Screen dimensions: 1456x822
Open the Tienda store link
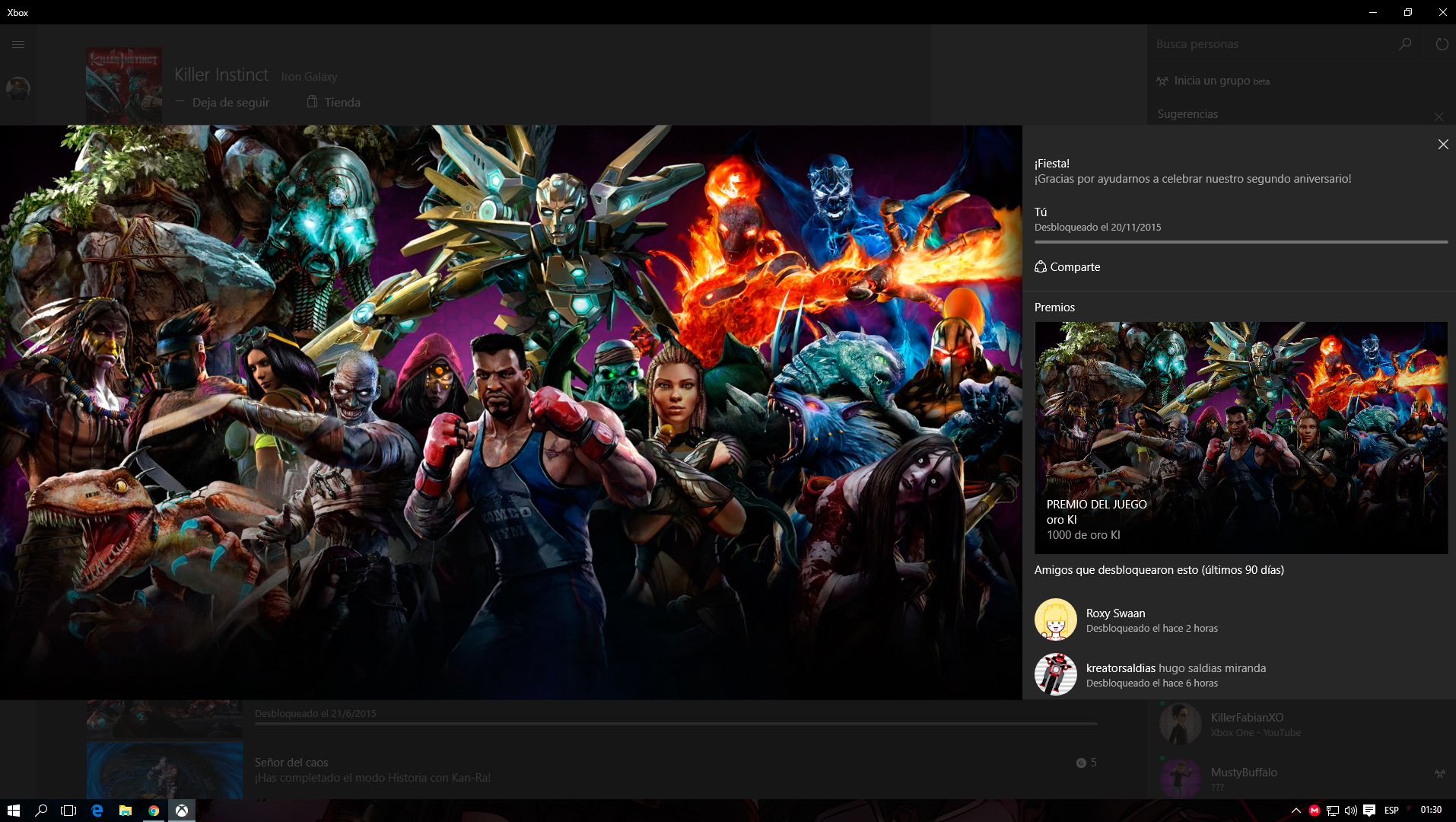[x=334, y=102]
